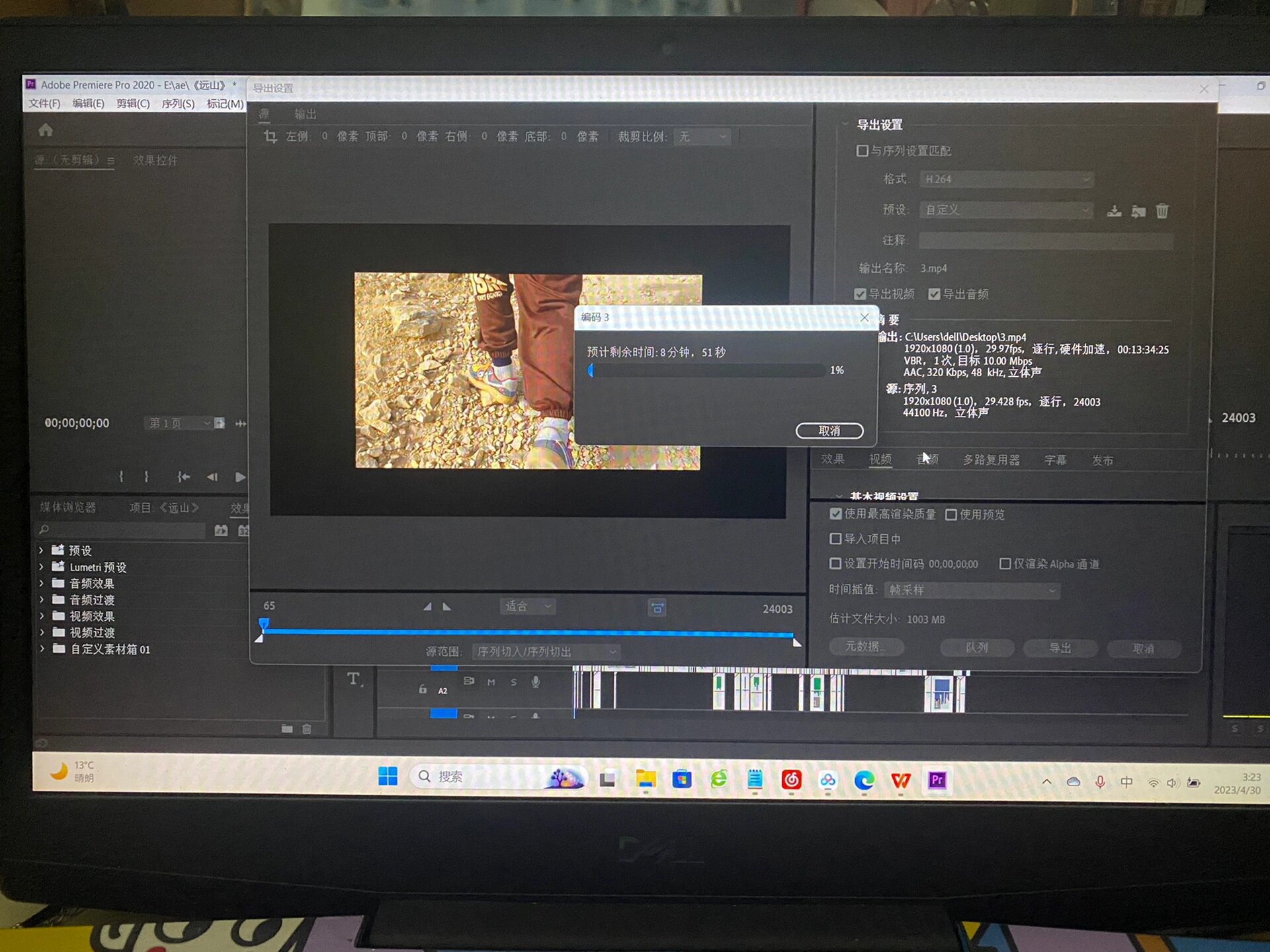The width and height of the screenshot is (1270, 952).
Task: Check 导入项目中 option
Action: point(835,539)
